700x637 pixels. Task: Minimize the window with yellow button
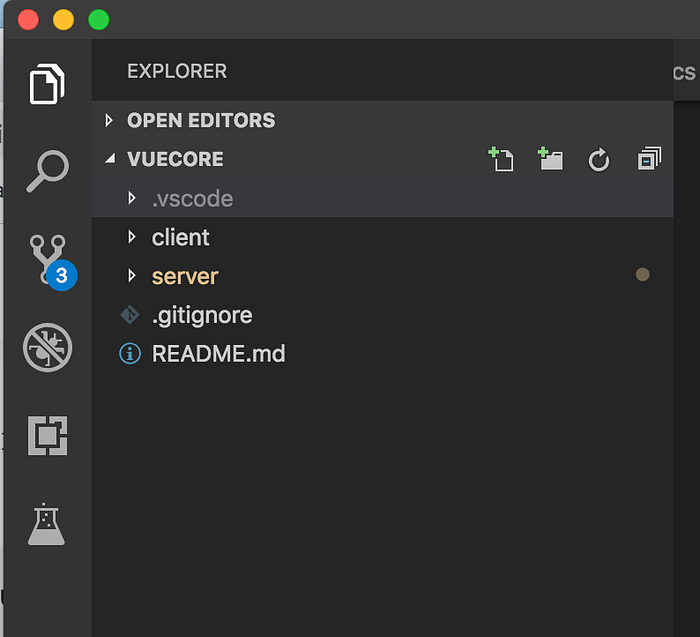click(x=63, y=20)
